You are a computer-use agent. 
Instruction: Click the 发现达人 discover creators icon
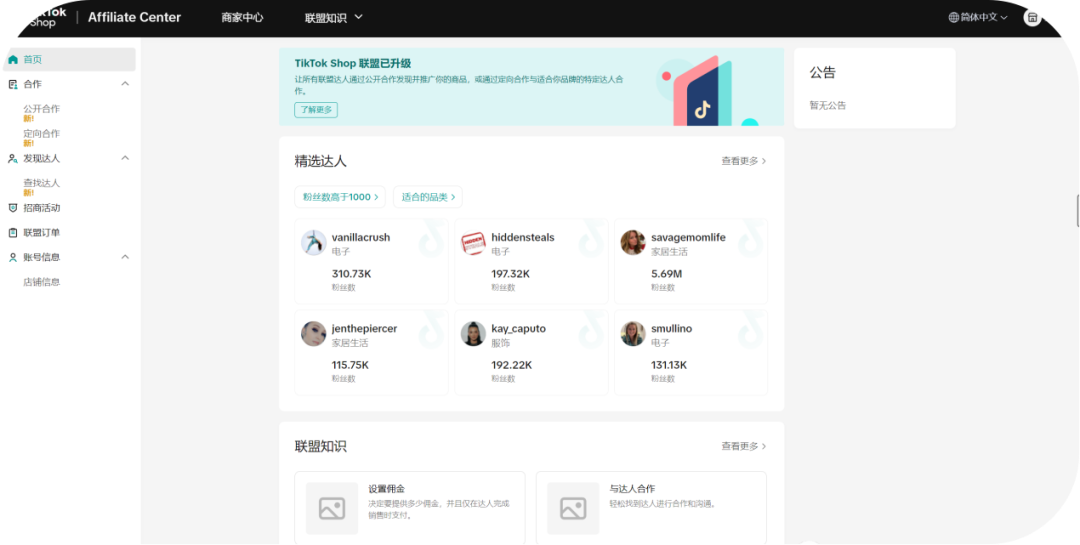[x=13, y=159]
